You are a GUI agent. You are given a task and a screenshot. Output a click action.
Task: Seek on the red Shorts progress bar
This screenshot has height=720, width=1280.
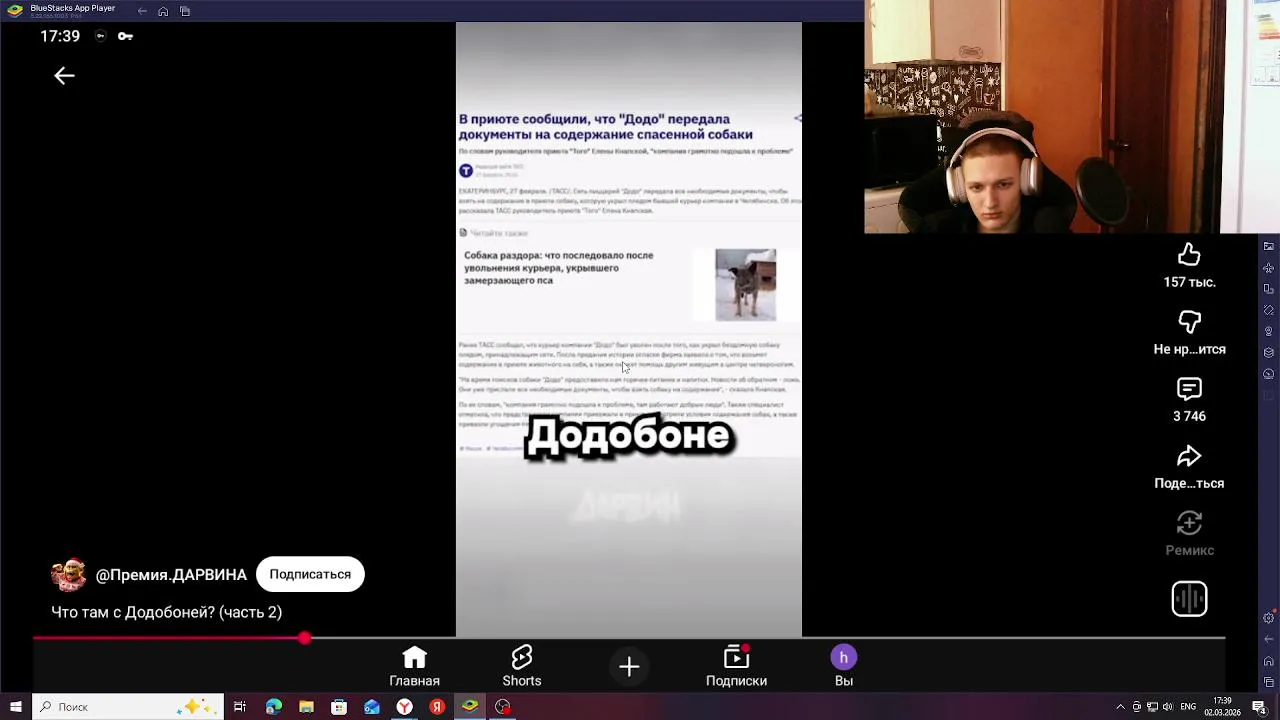[x=628, y=637]
